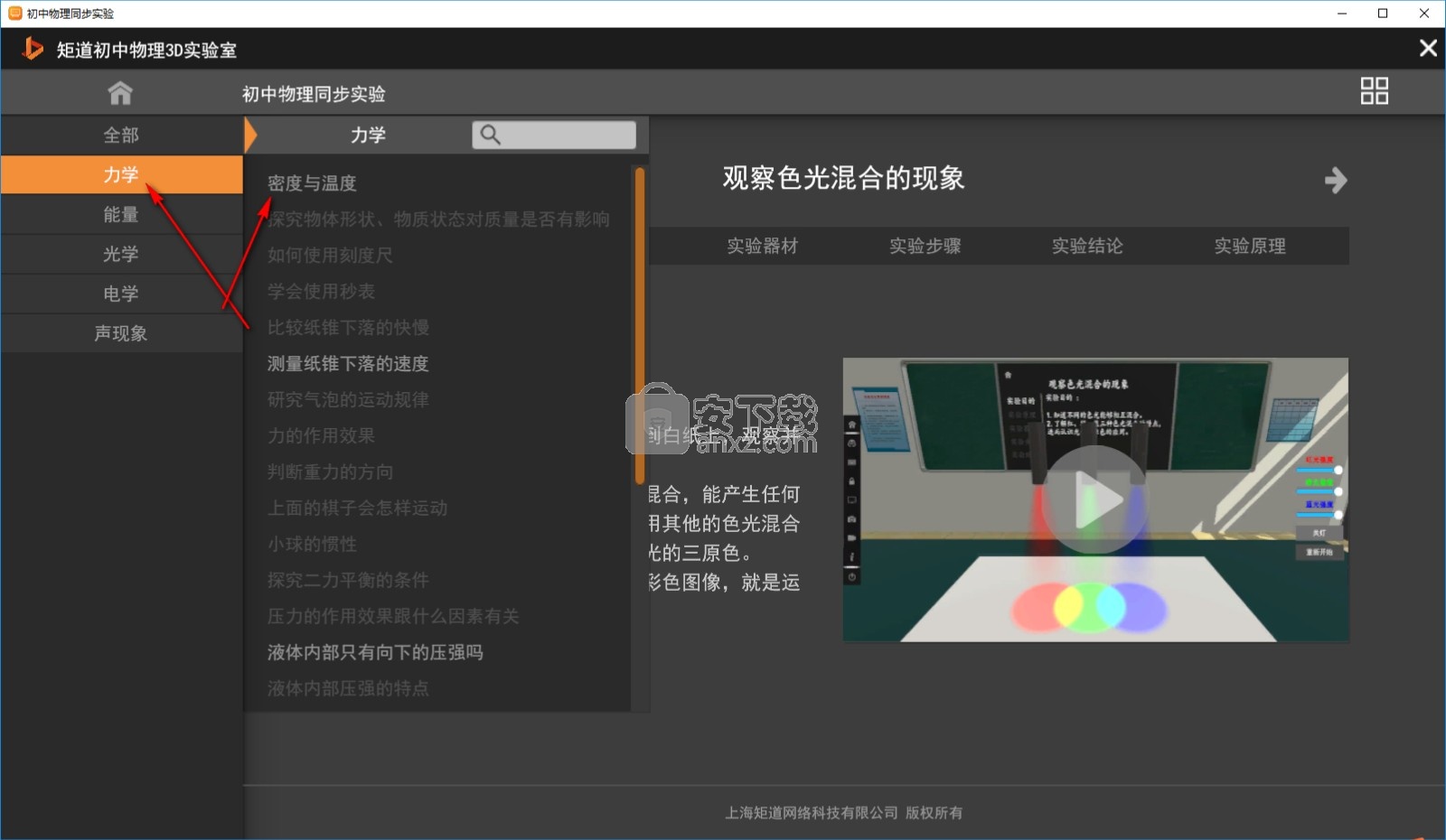Open experiment 探究二力平衡的条件
The width and height of the screenshot is (1446, 840).
tap(348, 581)
